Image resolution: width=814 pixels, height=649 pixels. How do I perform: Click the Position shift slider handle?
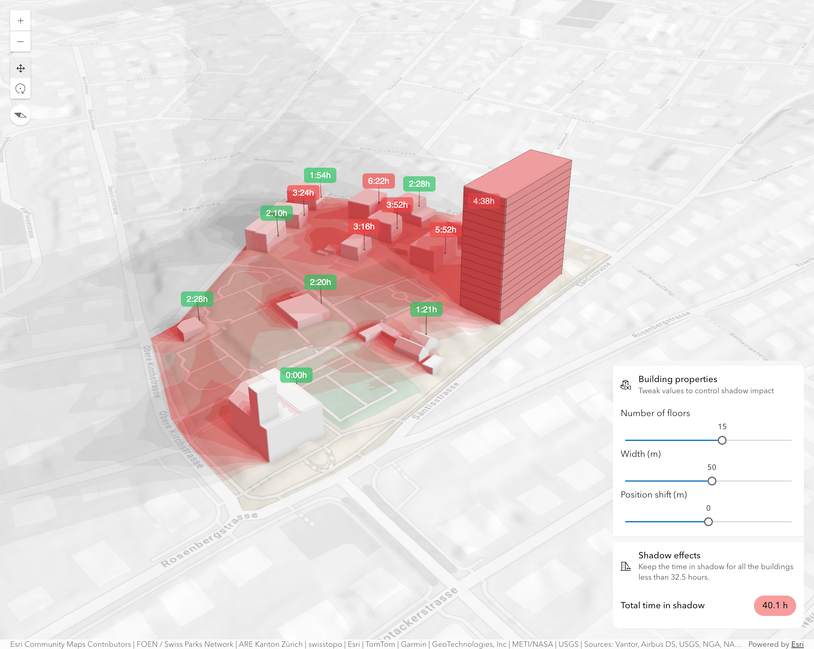click(708, 521)
